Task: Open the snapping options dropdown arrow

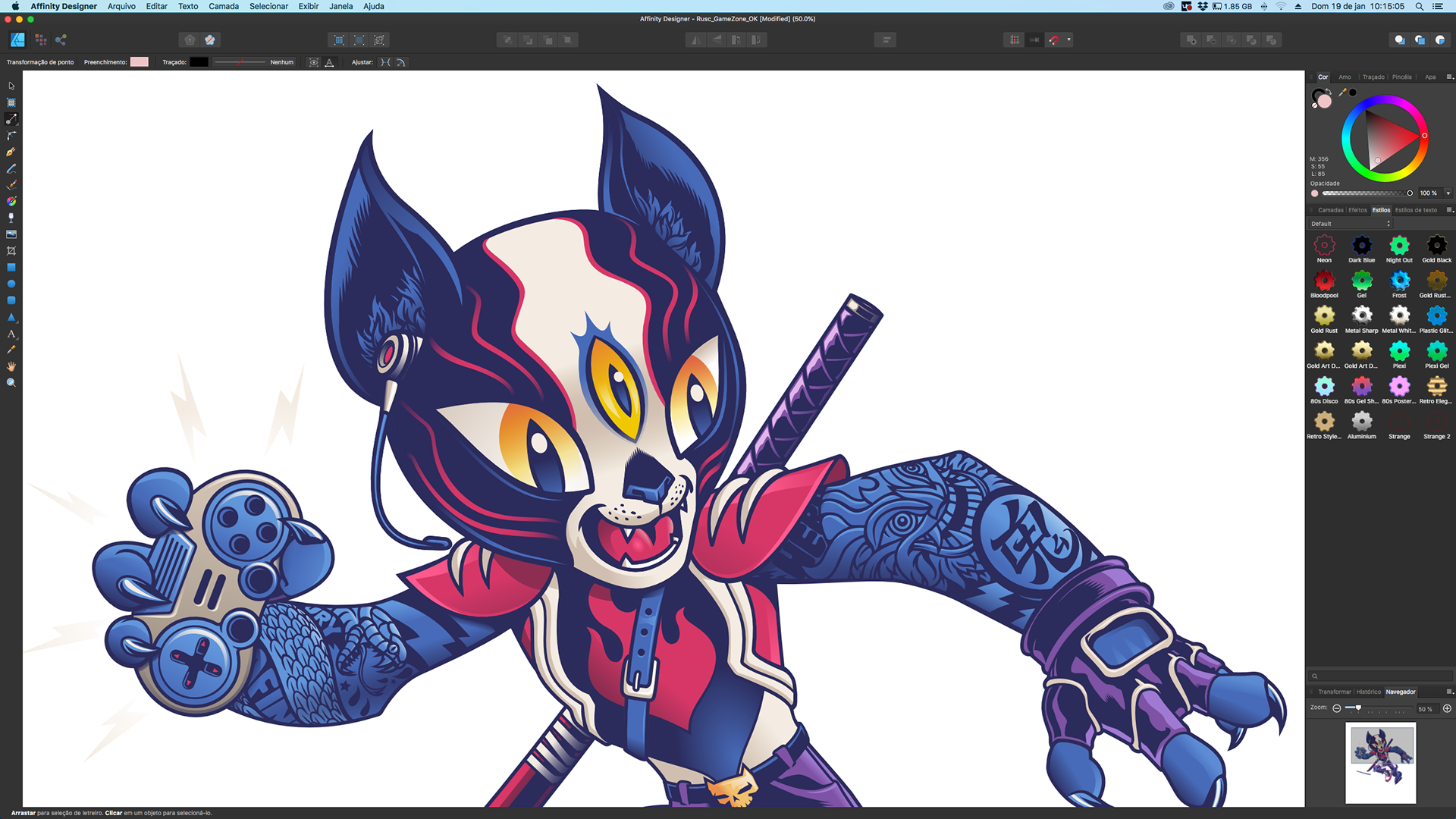Action: click(1069, 39)
